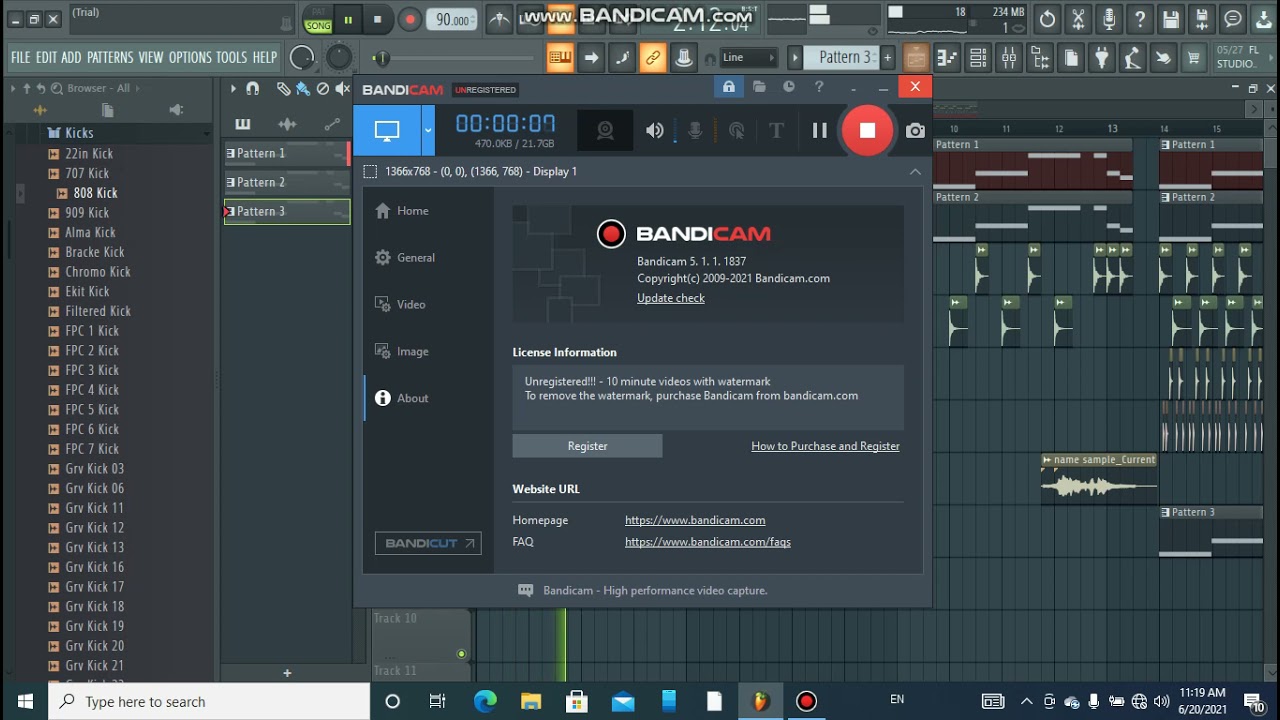Adjust the main volume knob
This screenshot has width=1280, height=720.
pos(302,58)
